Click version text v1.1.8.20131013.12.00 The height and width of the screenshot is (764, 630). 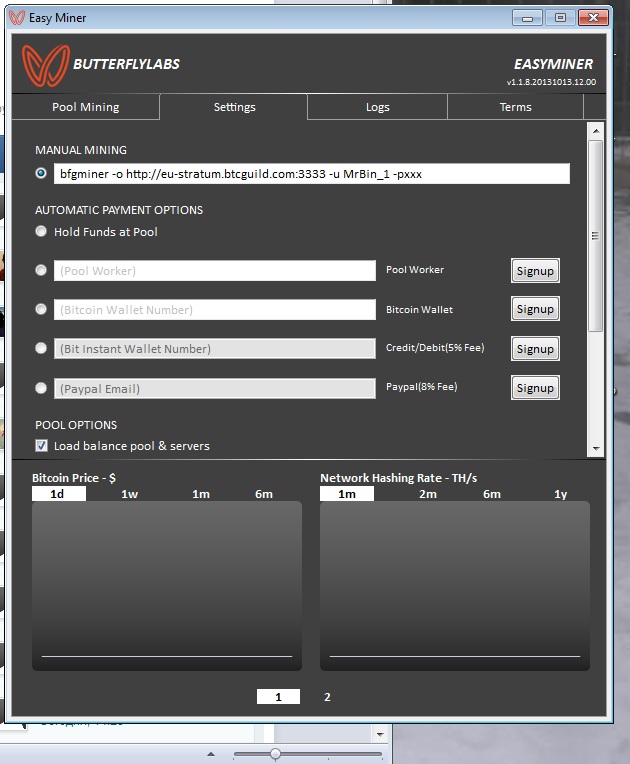[551, 82]
